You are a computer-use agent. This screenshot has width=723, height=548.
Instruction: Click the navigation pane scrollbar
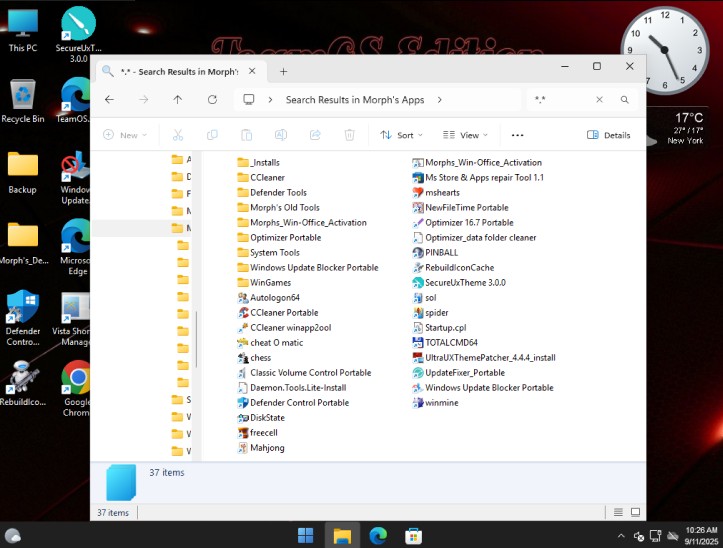click(x=197, y=339)
